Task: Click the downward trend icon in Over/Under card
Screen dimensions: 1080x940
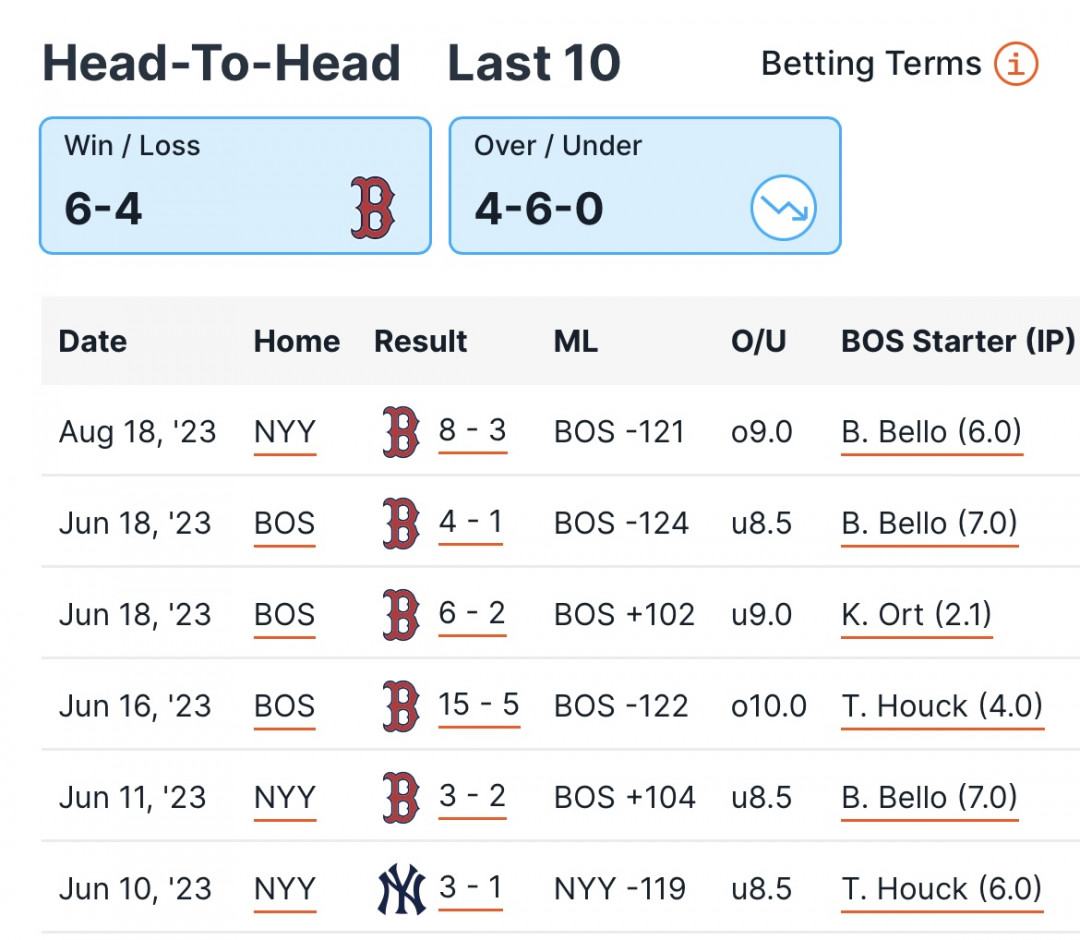Action: [x=783, y=207]
